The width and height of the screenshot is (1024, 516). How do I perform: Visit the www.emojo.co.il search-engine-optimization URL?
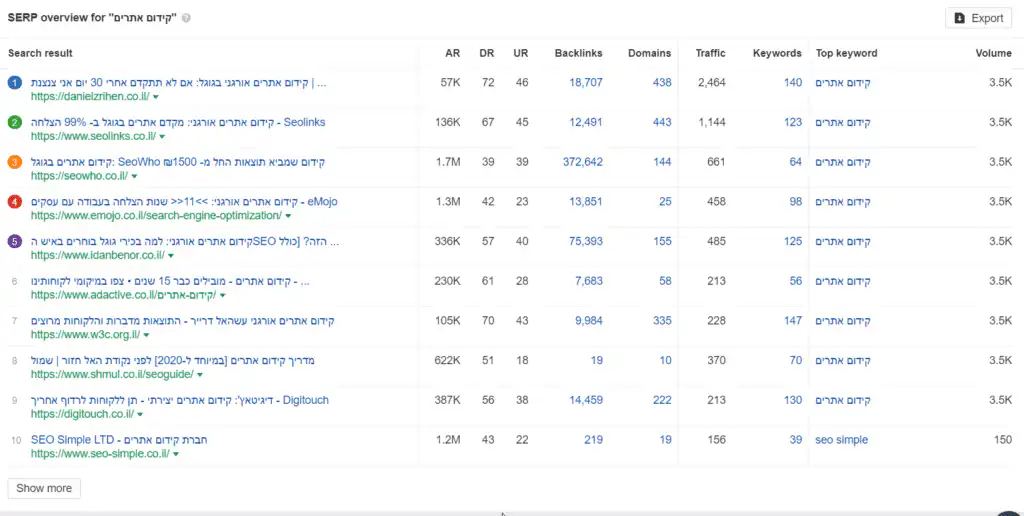pyautogui.click(x=156, y=215)
